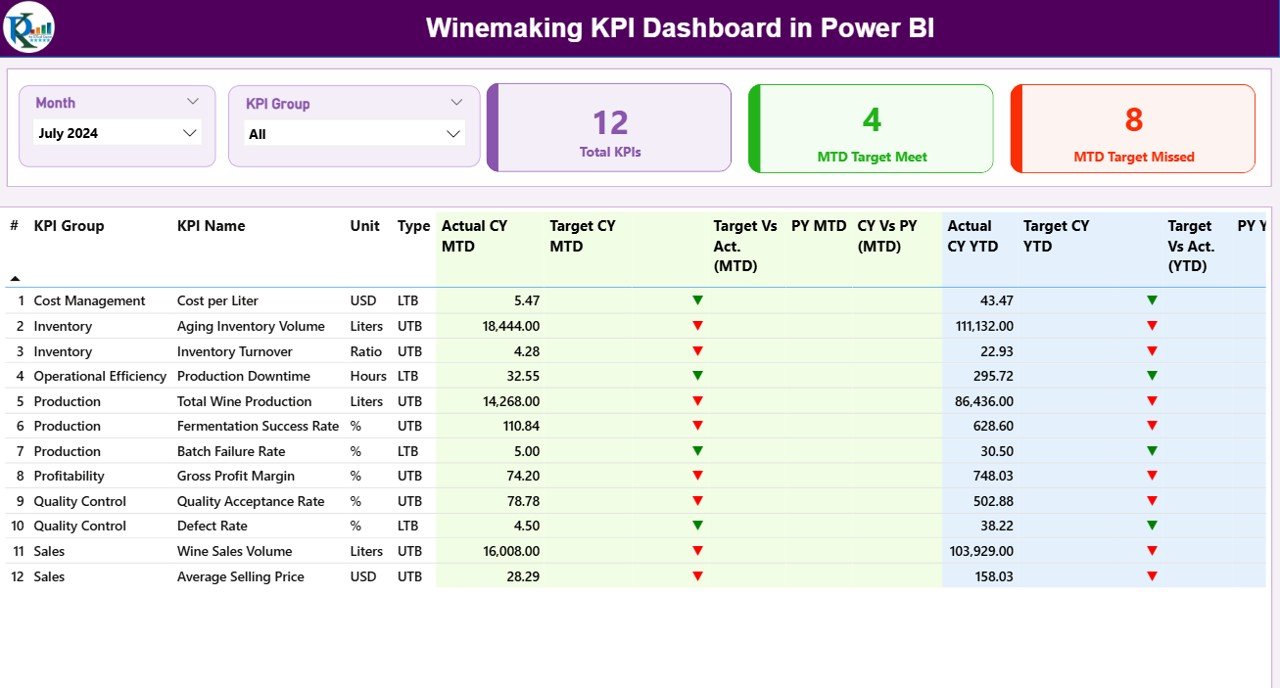Click green target indicator for Cost per Liter
The width and height of the screenshot is (1280, 688).
(x=697, y=300)
